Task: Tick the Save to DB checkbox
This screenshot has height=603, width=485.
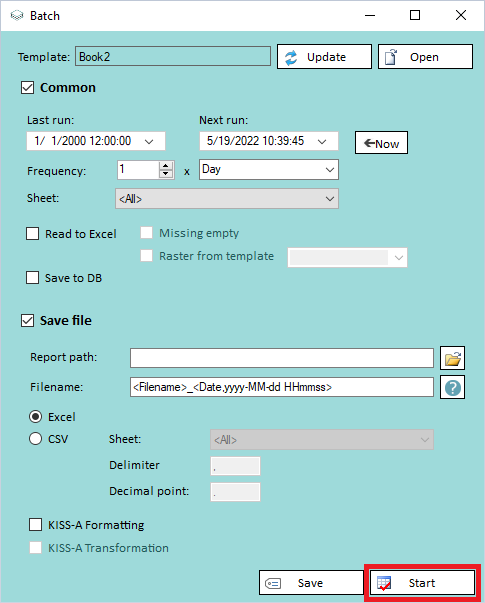Action: click(33, 278)
